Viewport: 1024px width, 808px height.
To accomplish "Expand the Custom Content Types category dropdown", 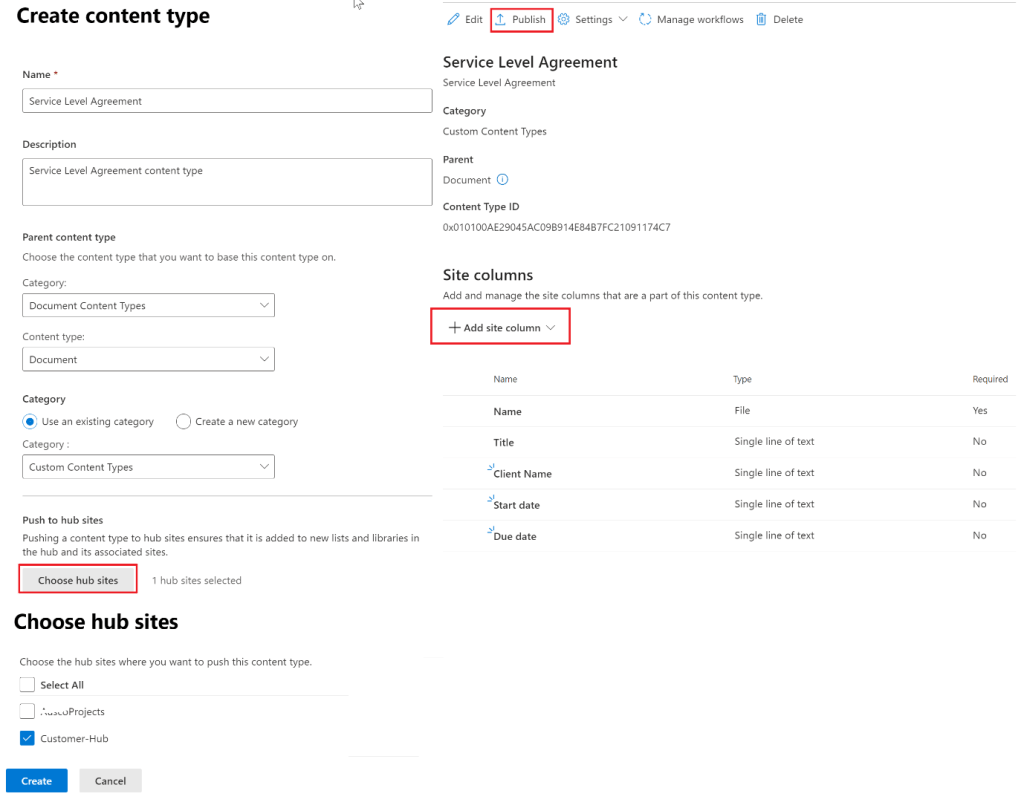I will coord(148,467).
